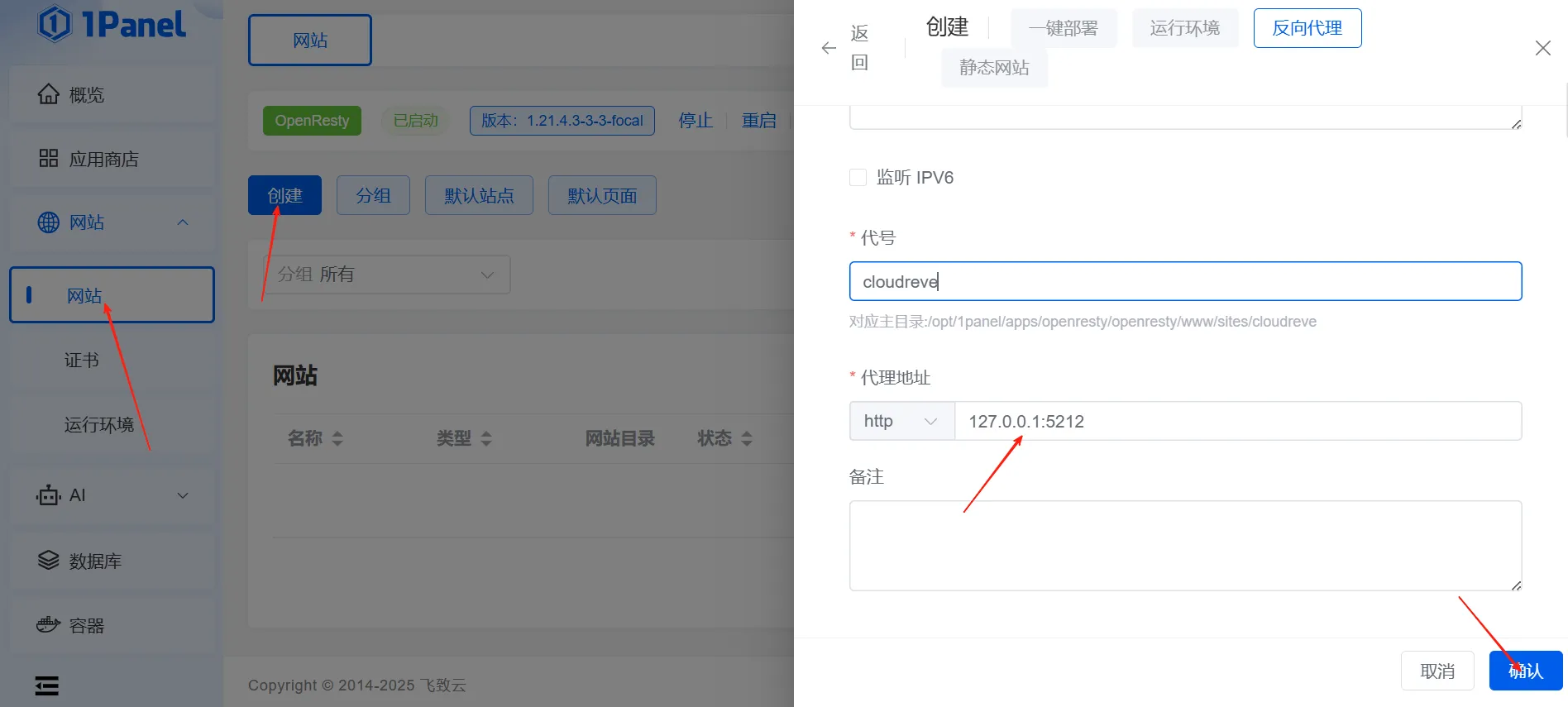Screen dimensions: 1568x707
Task: Collapse the 网站 sidebar menu chevron
Action: click(183, 222)
